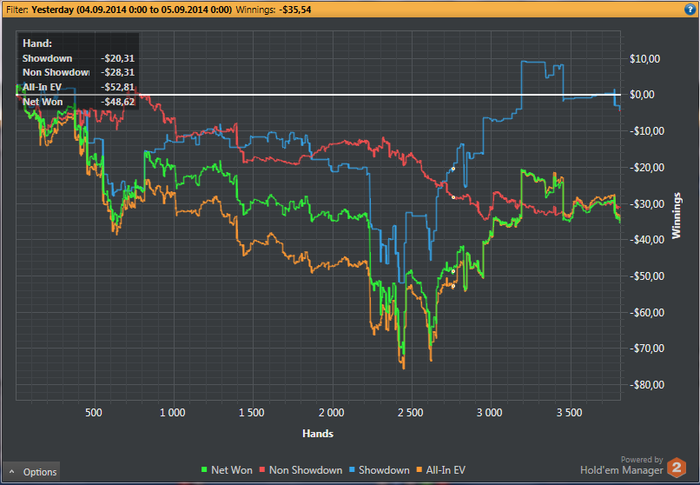Screen dimensions: 700x485
Task: Click the 'Hand:' tooltip heading
Action: click(37, 43)
